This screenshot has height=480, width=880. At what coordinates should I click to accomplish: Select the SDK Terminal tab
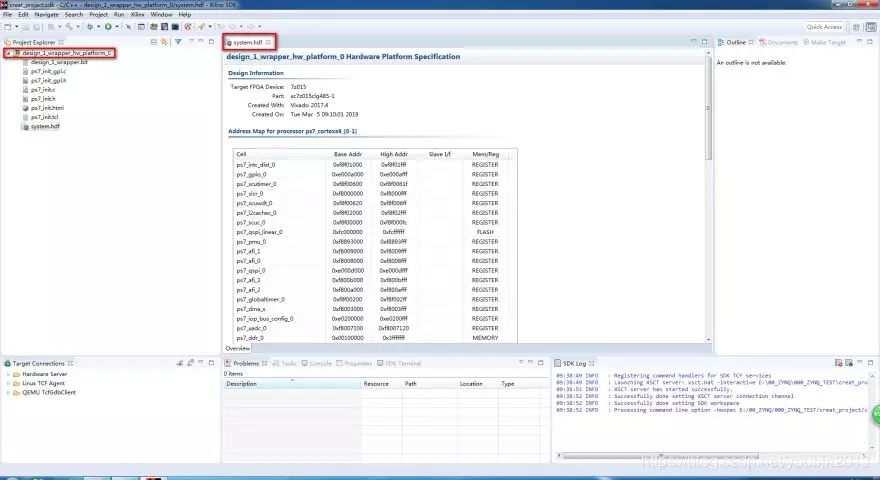(x=402, y=363)
